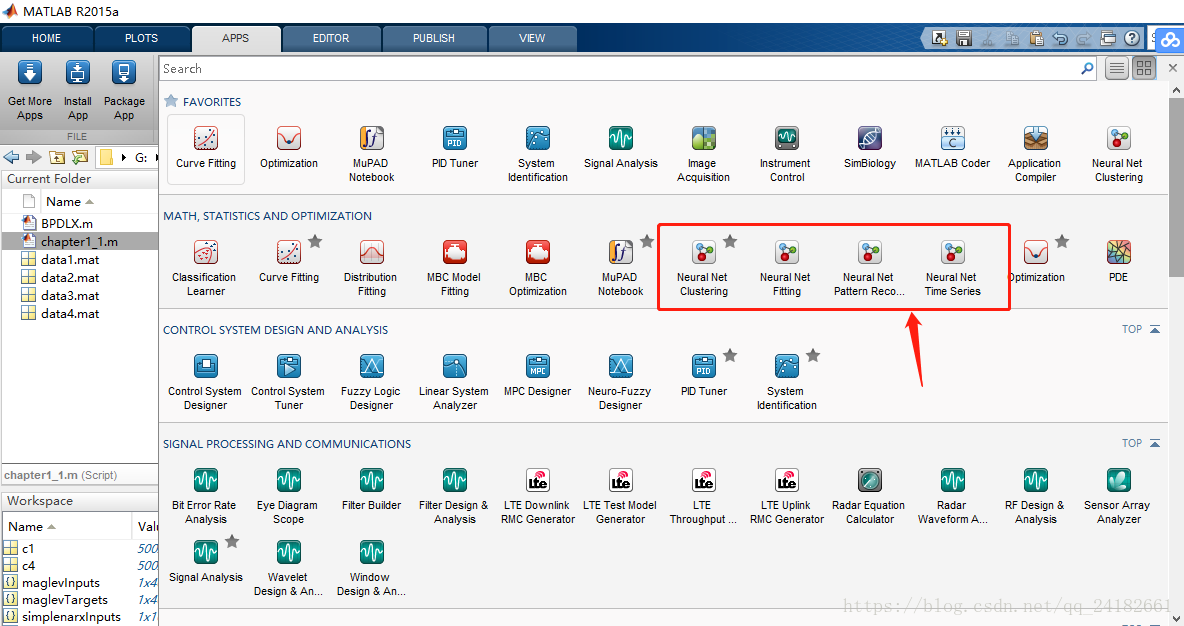Launch Image Acquisition app

click(x=703, y=155)
